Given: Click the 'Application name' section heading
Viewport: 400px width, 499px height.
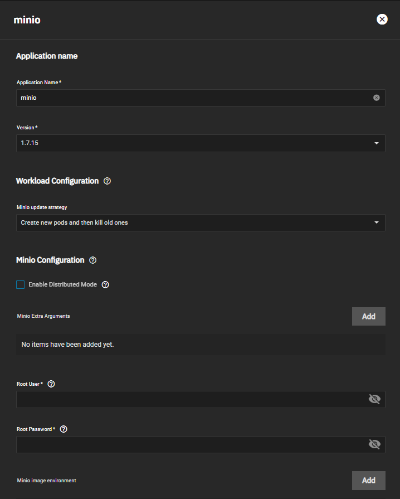Looking at the screenshot, I should click(47, 56).
